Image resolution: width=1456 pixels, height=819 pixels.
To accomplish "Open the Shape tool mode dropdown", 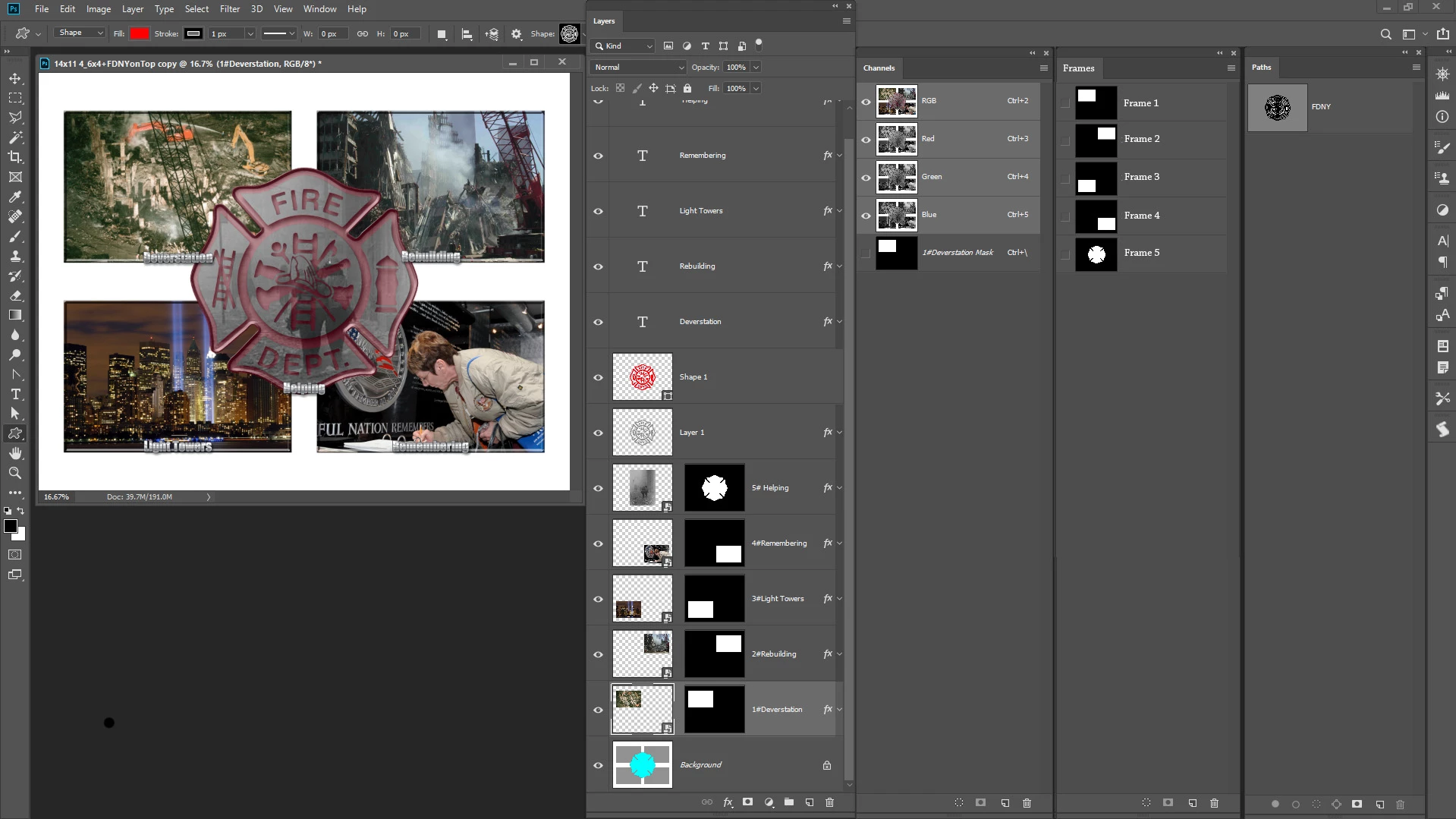I will point(79,33).
